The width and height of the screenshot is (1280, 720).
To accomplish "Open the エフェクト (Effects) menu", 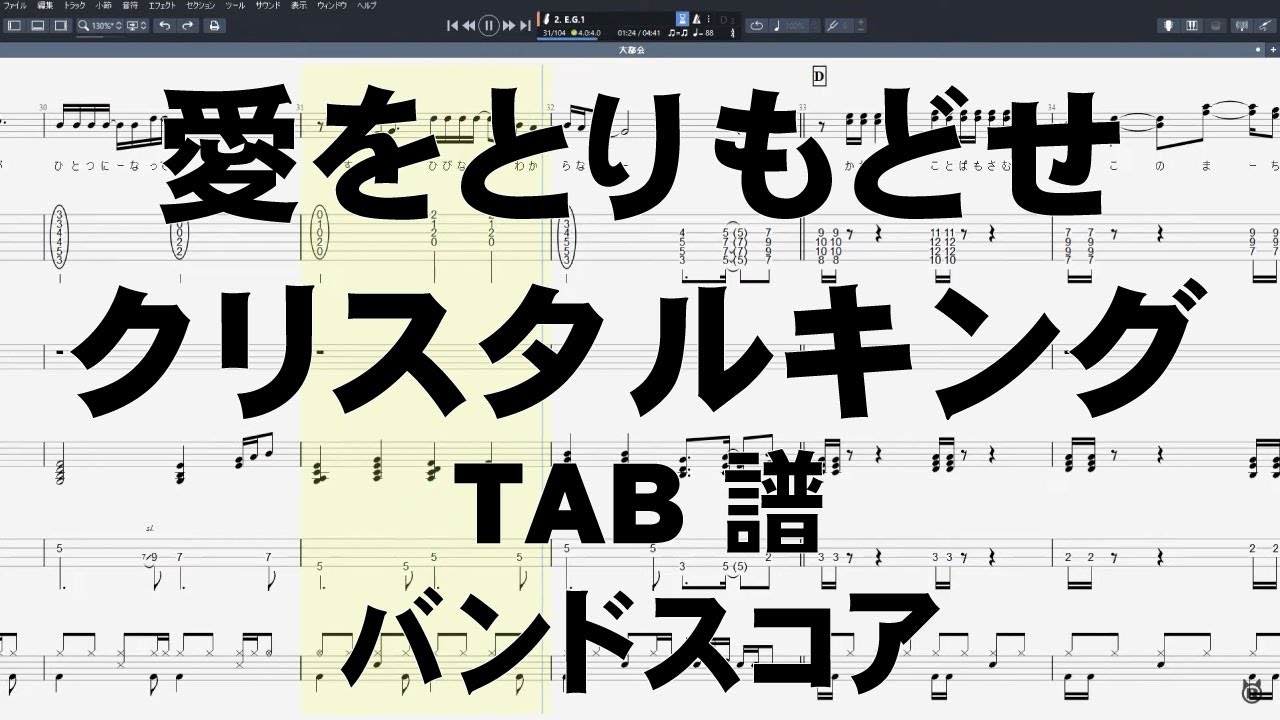I will click(162, 6).
